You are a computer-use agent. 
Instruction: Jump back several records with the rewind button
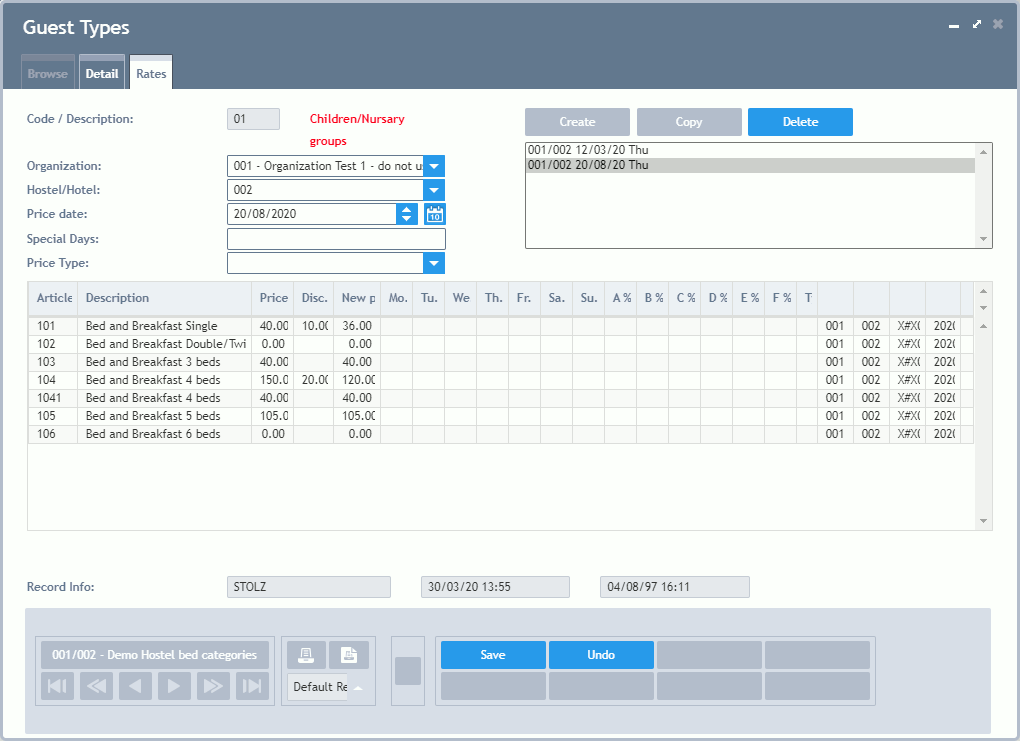pyautogui.click(x=96, y=686)
